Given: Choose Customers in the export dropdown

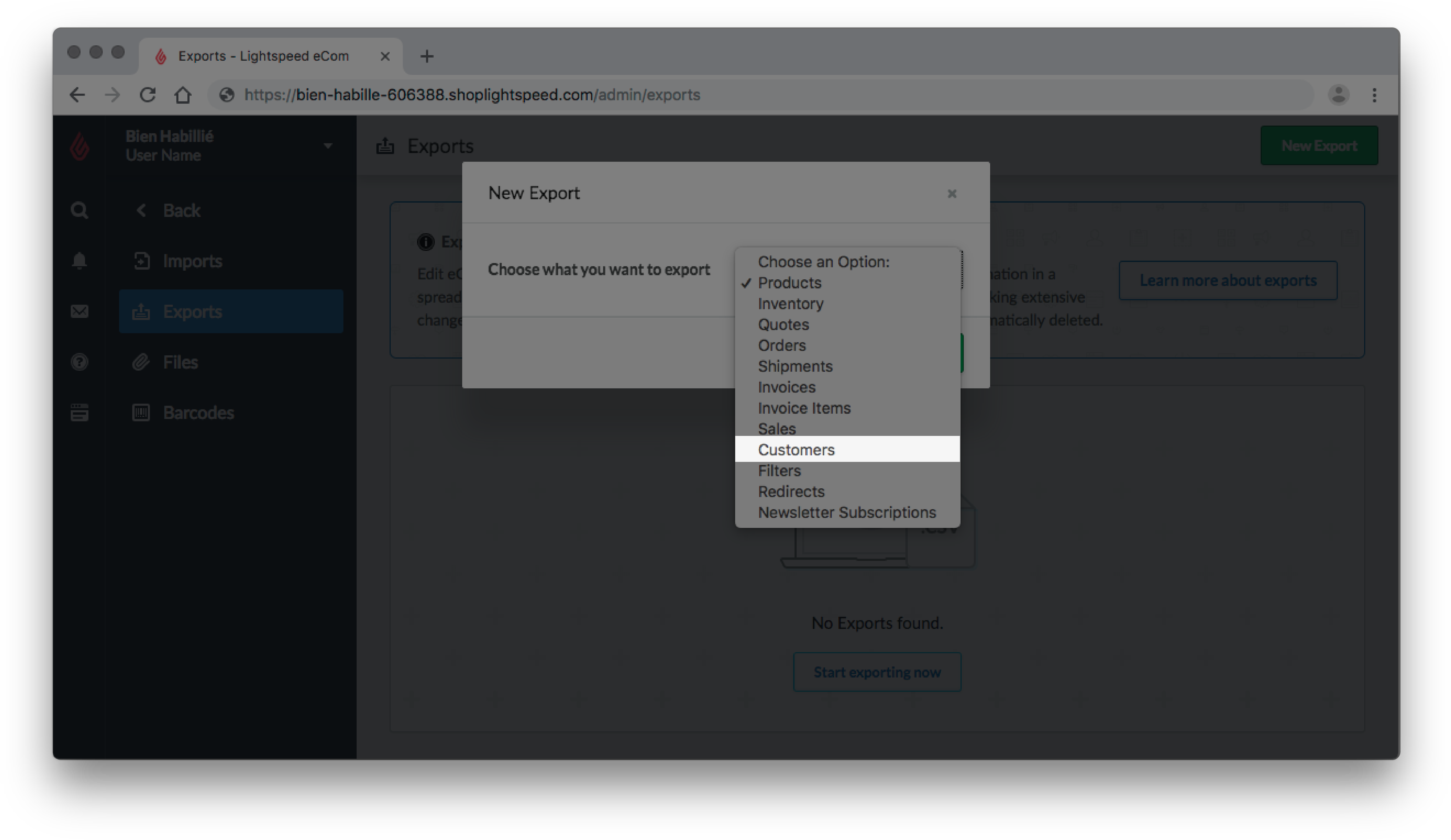Looking at the screenshot, I should click(x=847, y=449).
